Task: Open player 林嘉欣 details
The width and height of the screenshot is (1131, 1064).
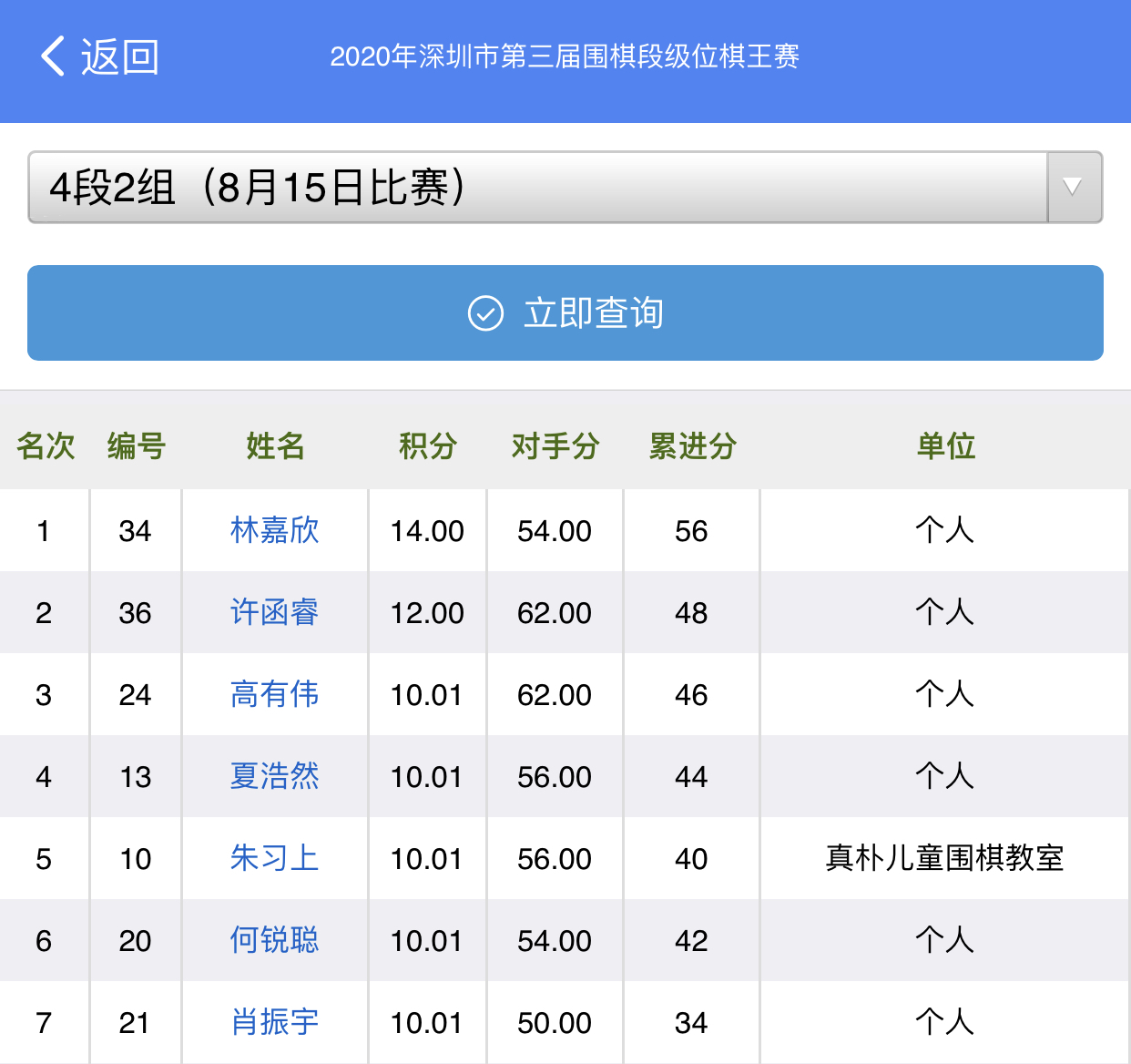Action: (274, 530)
